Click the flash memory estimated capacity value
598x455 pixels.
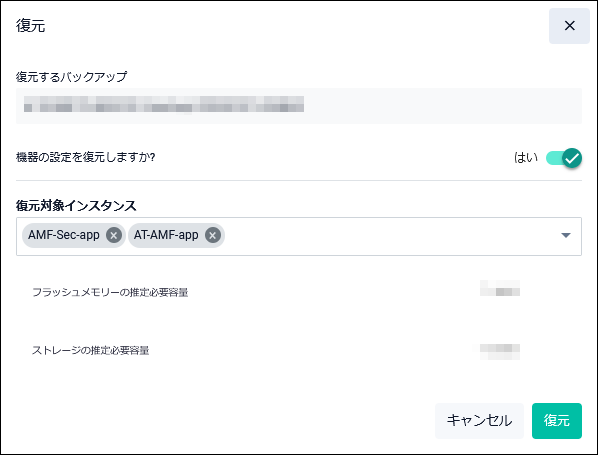pyautogui.click(x=500, y=288)
